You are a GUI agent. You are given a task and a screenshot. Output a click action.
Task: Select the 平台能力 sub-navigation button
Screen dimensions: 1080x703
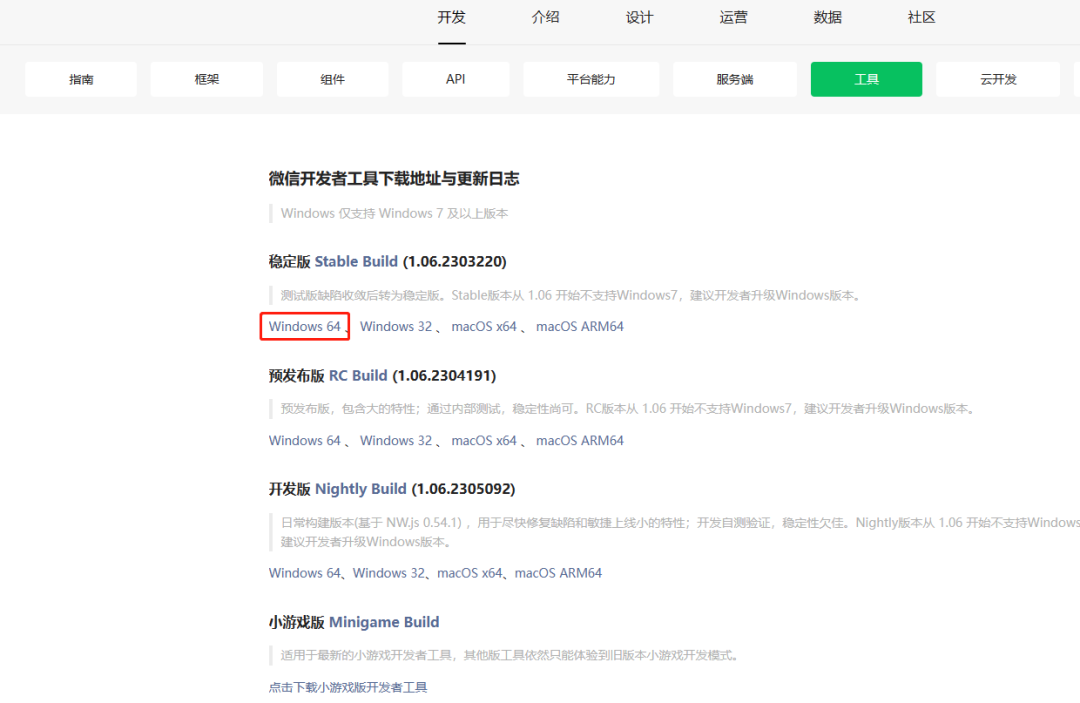(x=591, y=79)
